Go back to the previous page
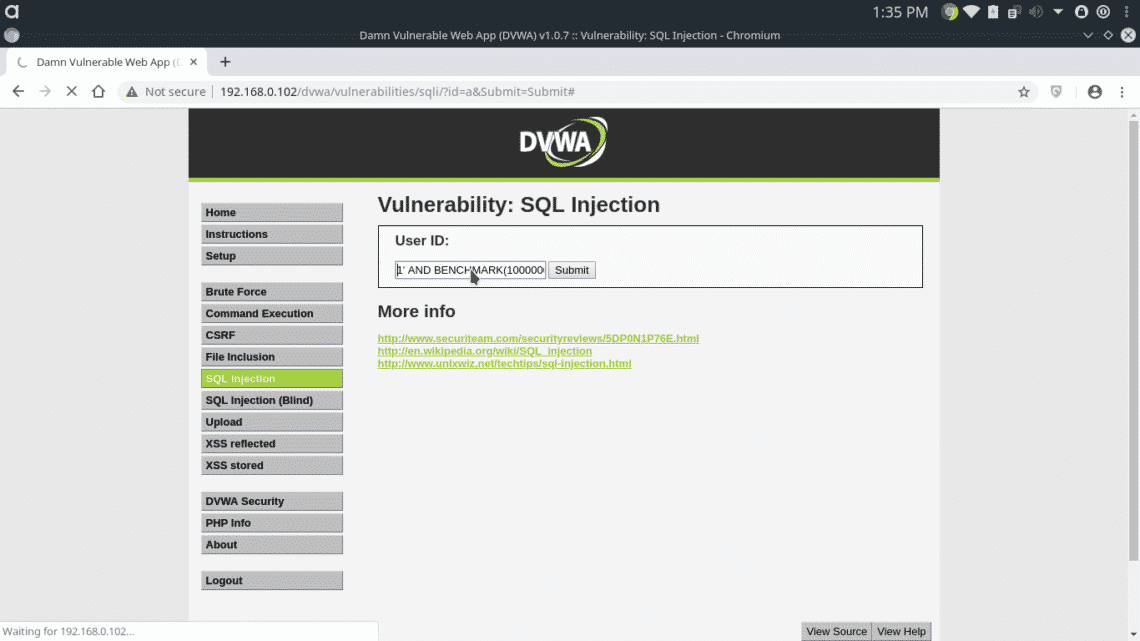Image resolution: width=1140 pixels, height=641 pixels. point(18,92)
